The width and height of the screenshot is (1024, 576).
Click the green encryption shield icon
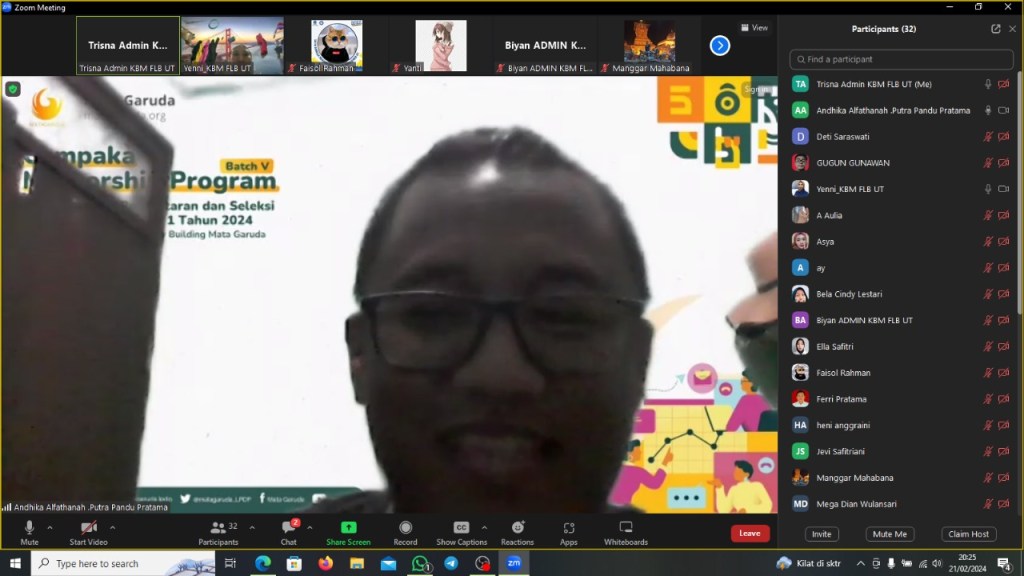tap(13, 89)
